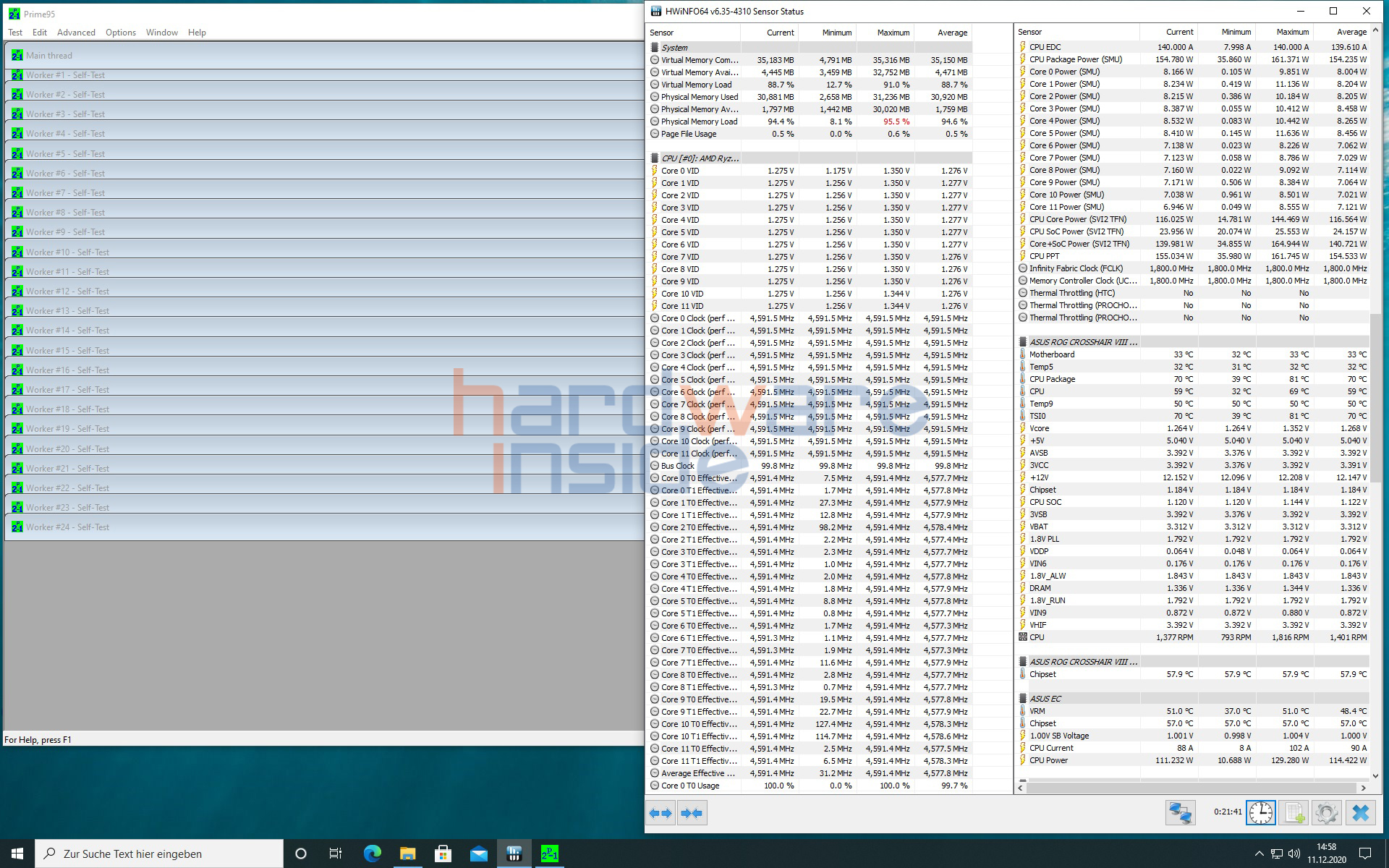Select the Vcore voltage row
This screenshot has width=1389, height=868.
1193,428
